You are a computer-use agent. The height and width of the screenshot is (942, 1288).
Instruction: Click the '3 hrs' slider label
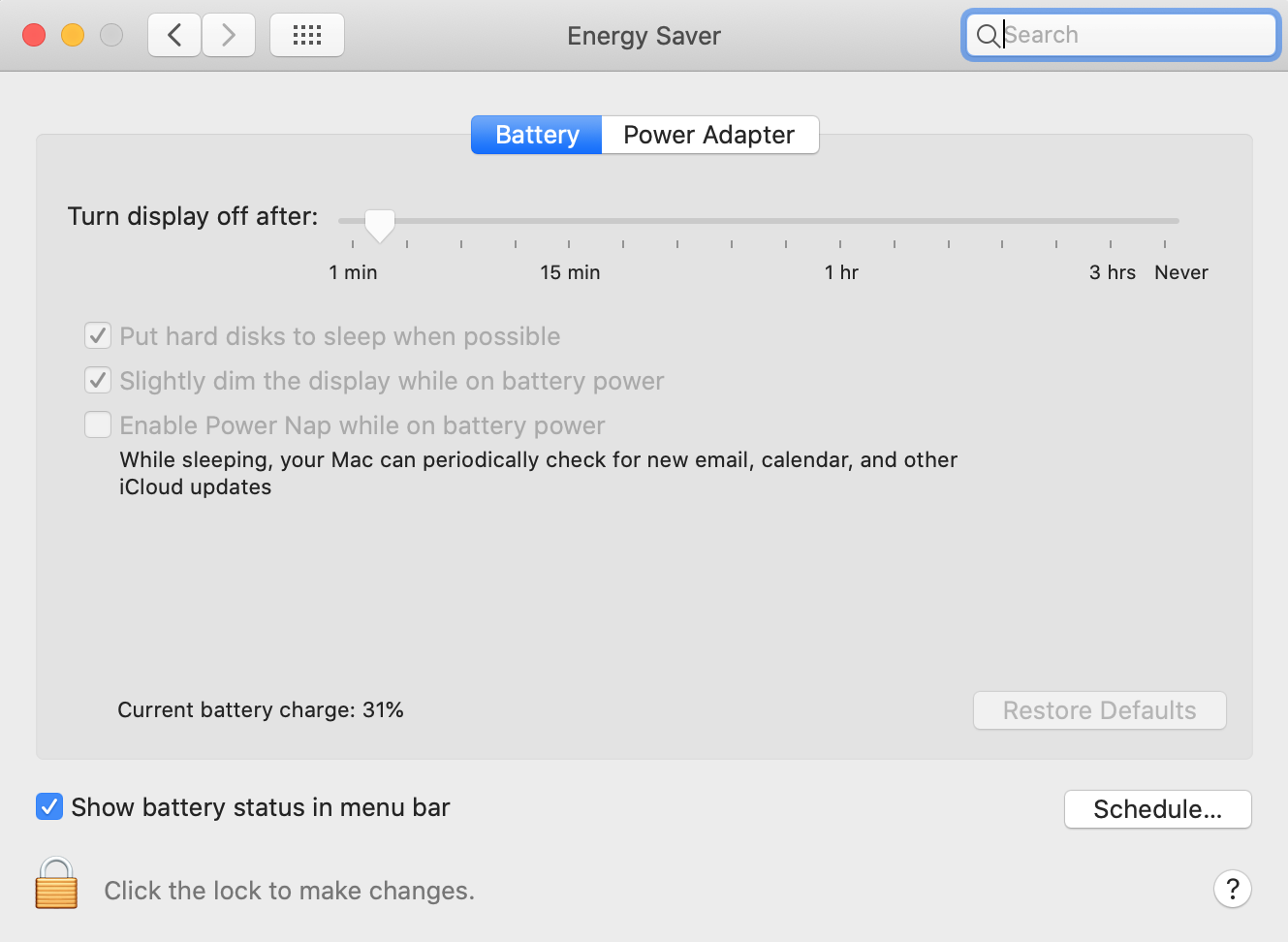[x=1113, y=272]
